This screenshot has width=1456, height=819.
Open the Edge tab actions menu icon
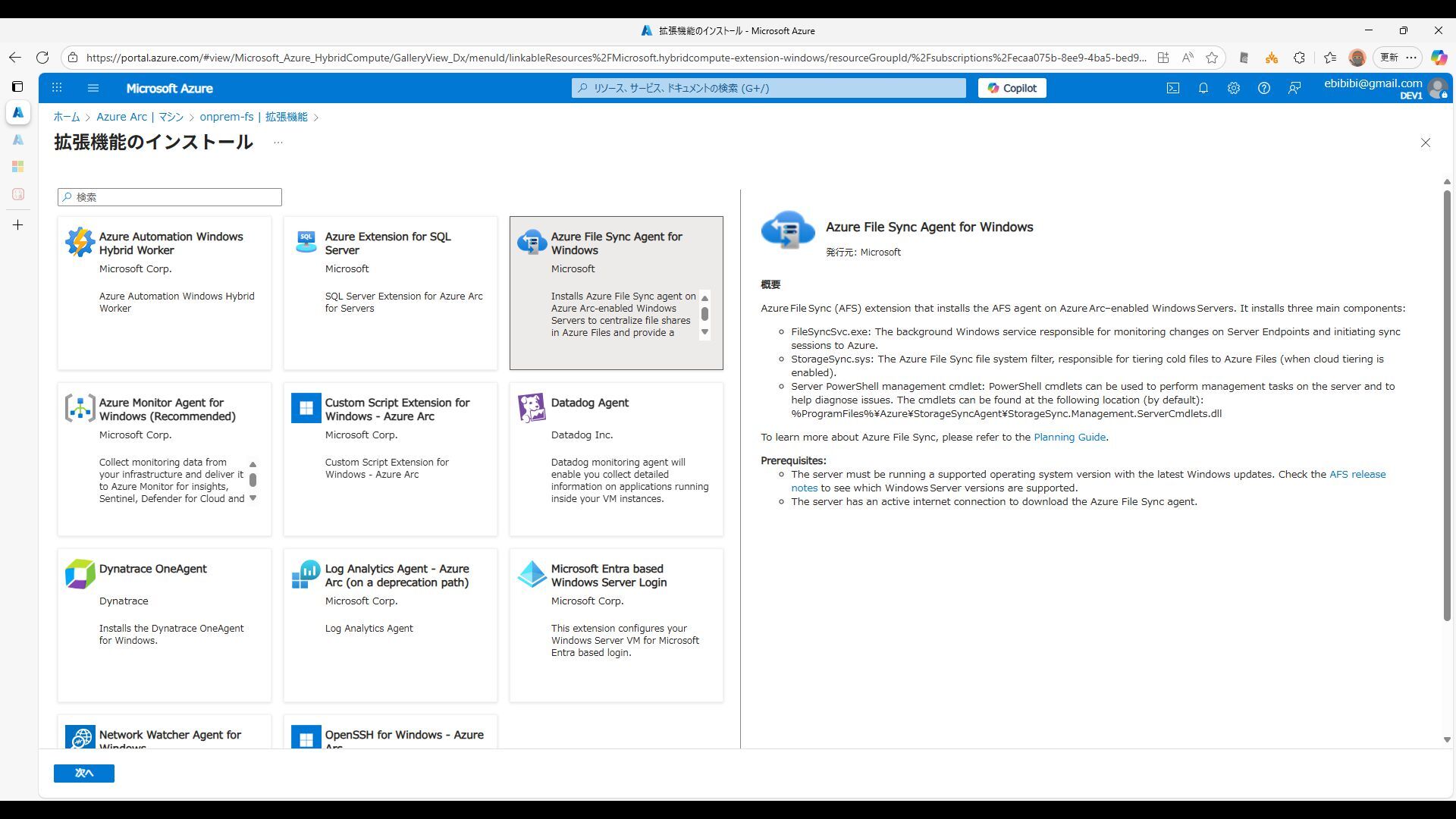pos(17,86)
